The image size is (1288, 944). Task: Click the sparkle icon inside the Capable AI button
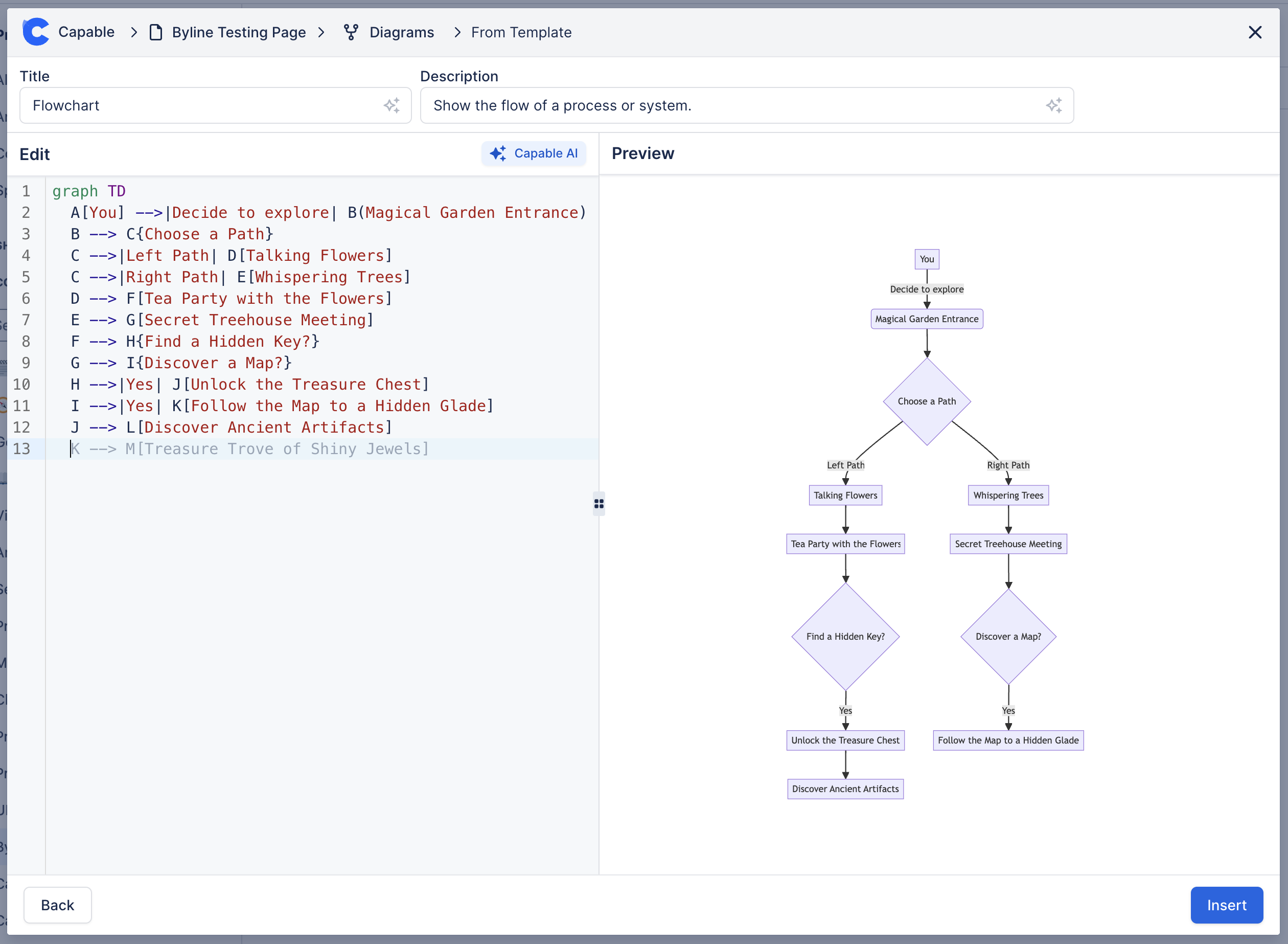click(497, 153)
